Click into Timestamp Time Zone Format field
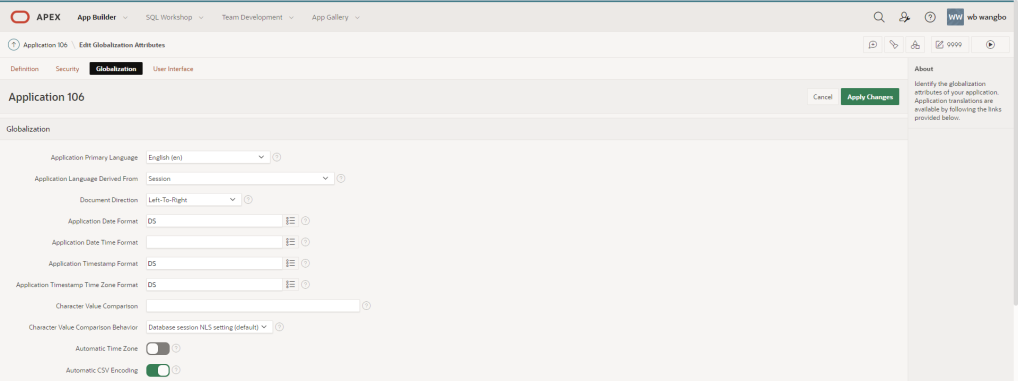 click(x=214, y=284)
